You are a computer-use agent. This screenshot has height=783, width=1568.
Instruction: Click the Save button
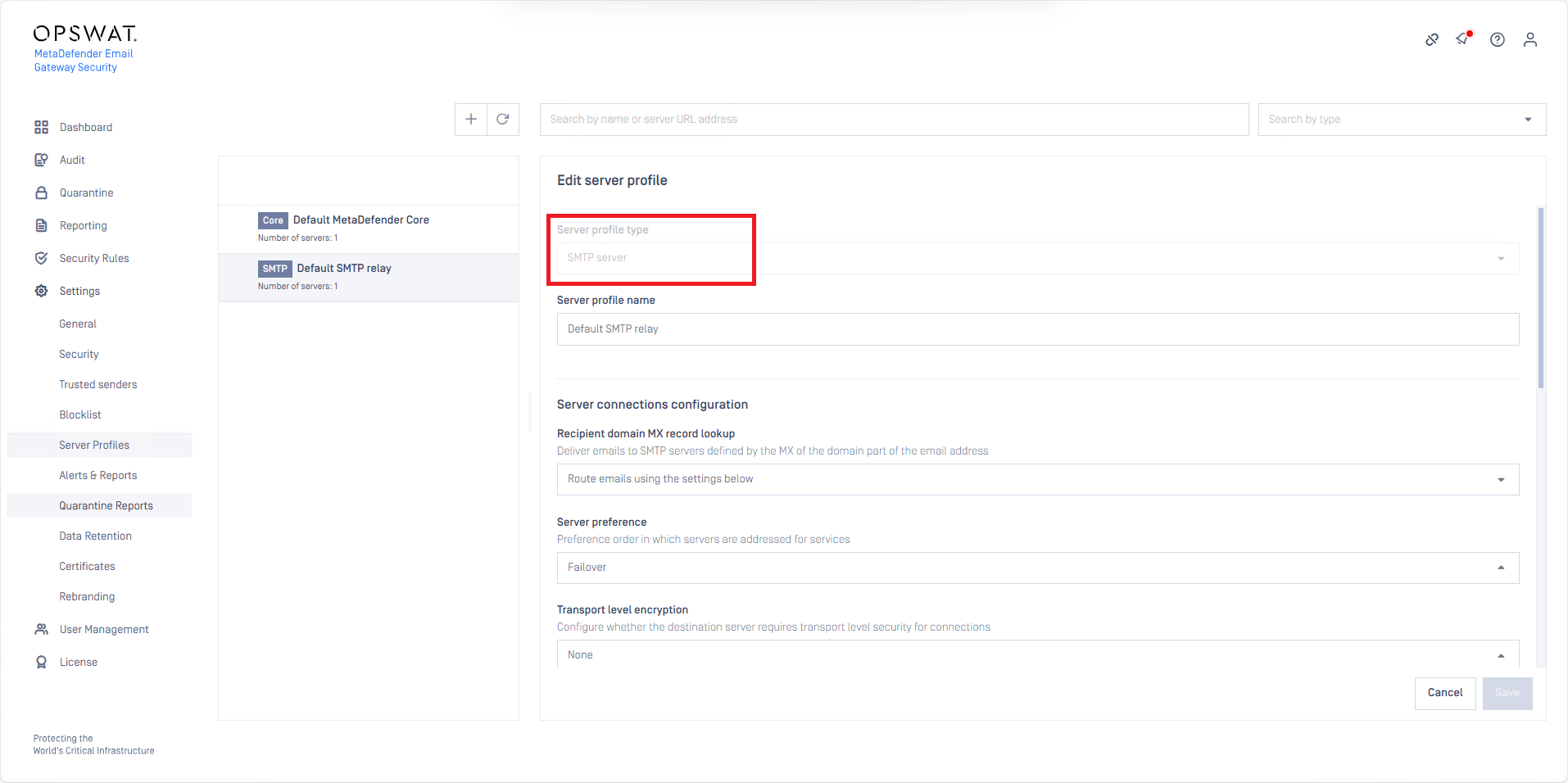[1507, 693]
